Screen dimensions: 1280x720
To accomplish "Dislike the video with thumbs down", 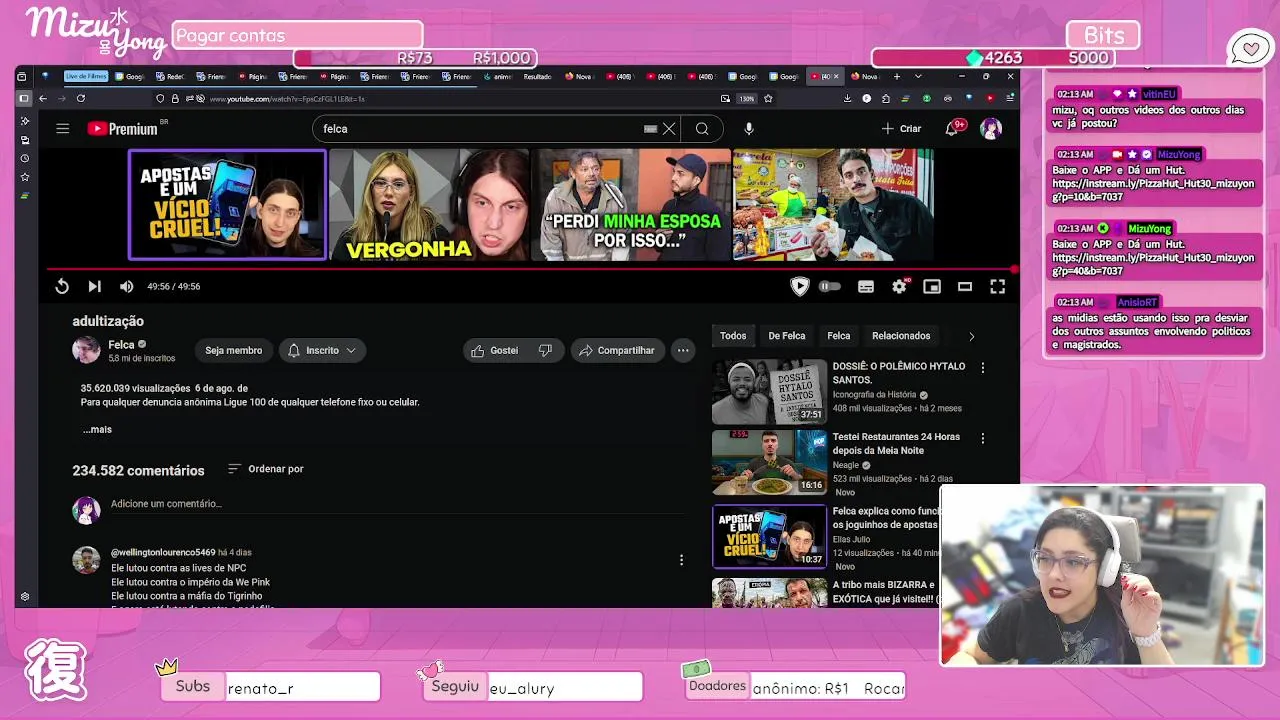I will click(x=545, y=350).
